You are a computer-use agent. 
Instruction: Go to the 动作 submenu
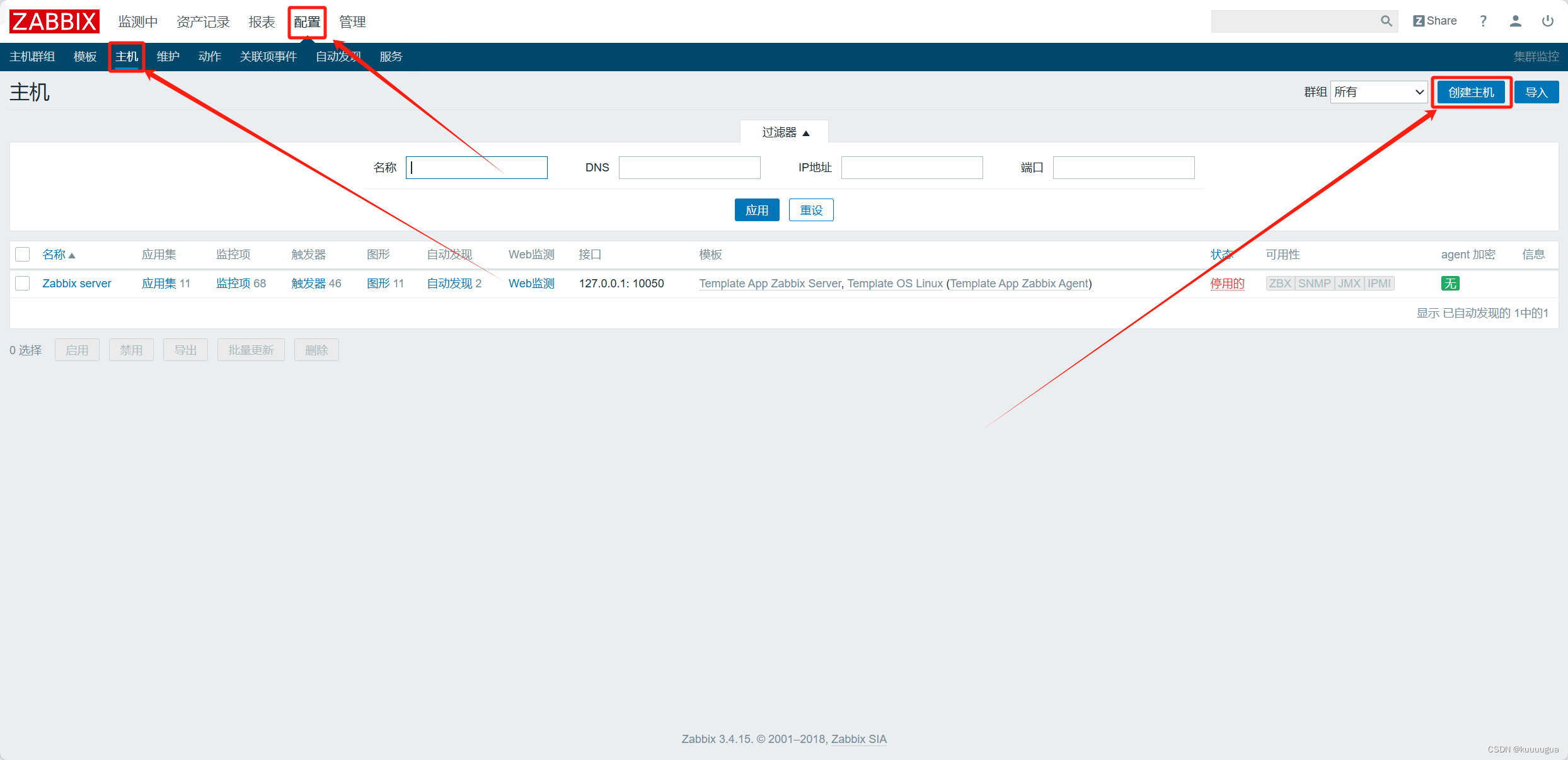pos(210,57)
